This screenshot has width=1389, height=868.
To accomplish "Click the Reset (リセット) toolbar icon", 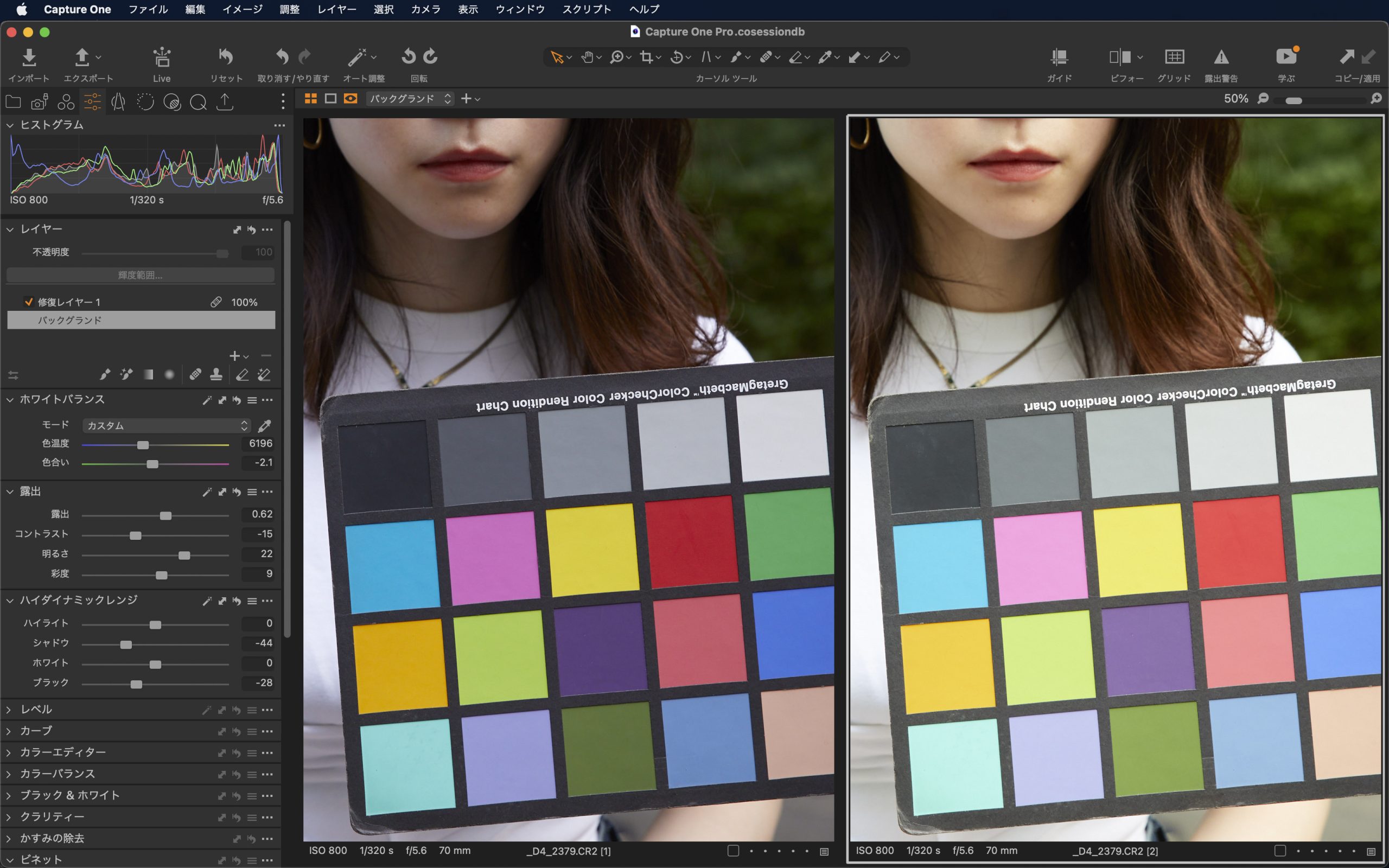I will pyautogui.click(x=226, y=57).
